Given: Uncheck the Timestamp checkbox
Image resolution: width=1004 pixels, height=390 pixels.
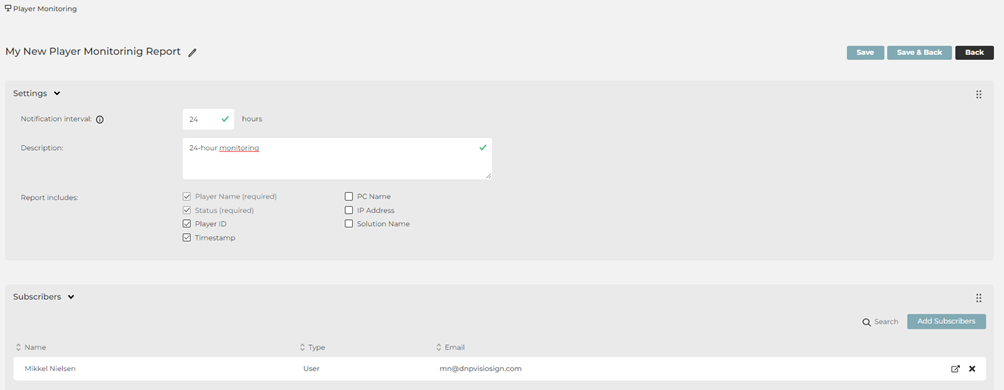Looking at the screenshot, I should coord(187,238).
